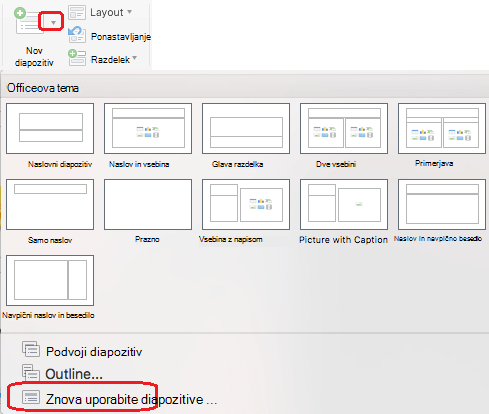
Task: Click the Ponastavljanje label
Action: 121,37
